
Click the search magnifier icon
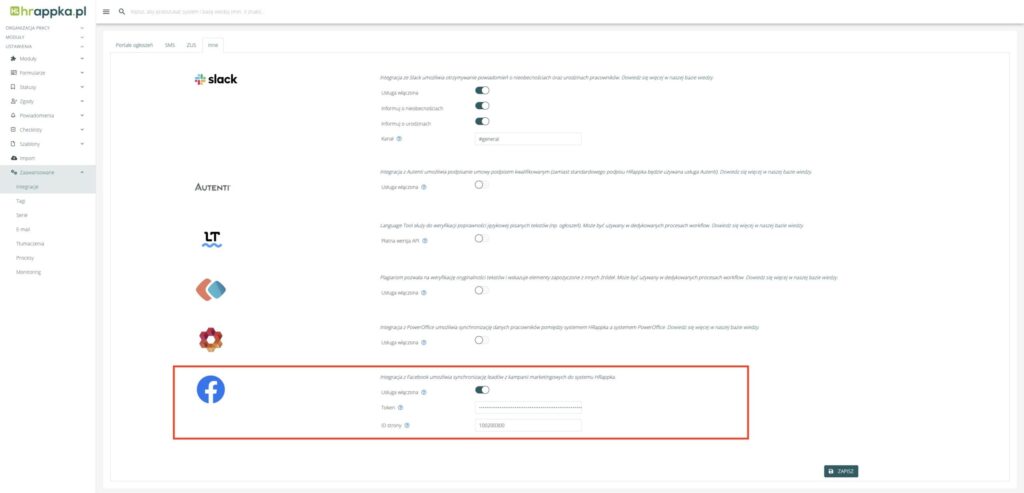(x=122, y=11)
